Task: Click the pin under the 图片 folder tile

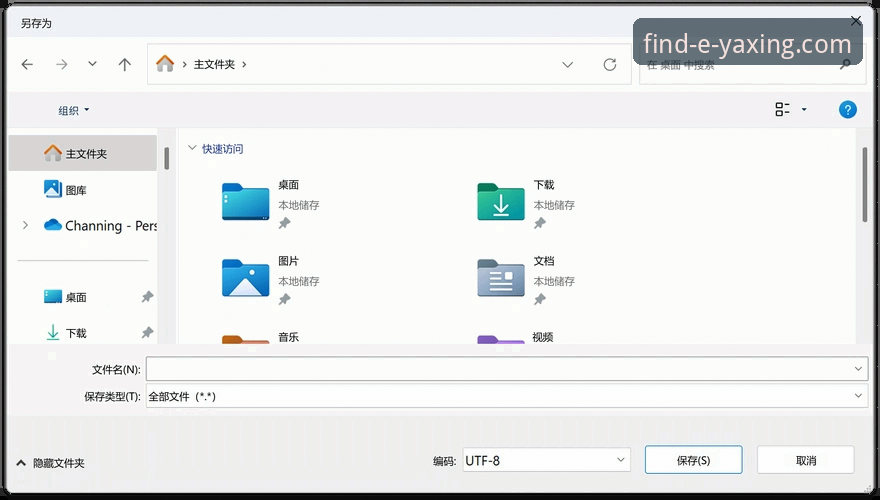Action: (285, 299)
